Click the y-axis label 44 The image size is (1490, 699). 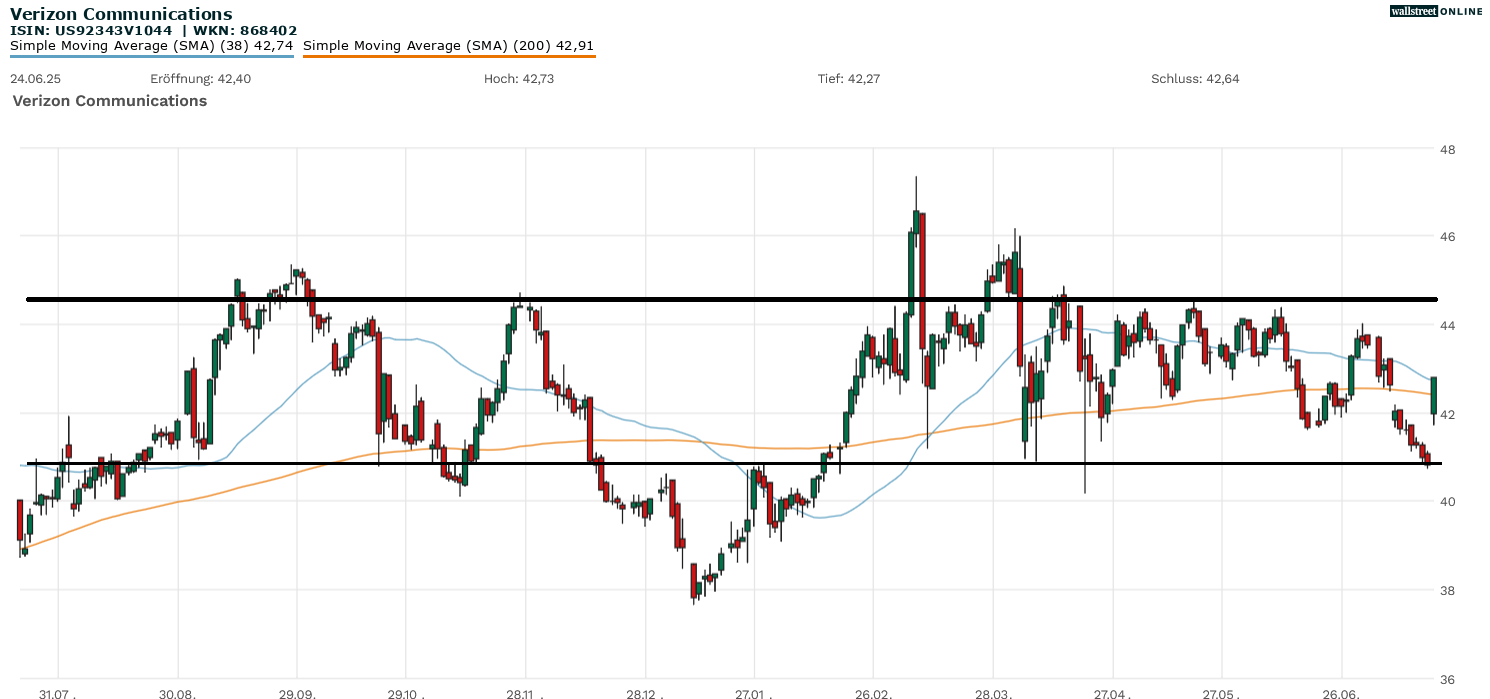[x=1447, y=326]
